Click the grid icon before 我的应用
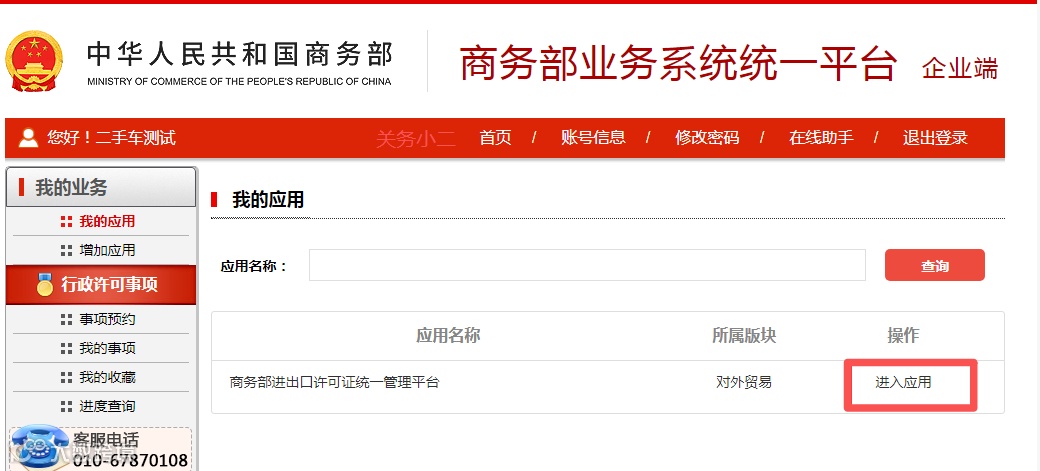Image resolution: width=1040 pixels, height=471 pixels. click(66, 222)
